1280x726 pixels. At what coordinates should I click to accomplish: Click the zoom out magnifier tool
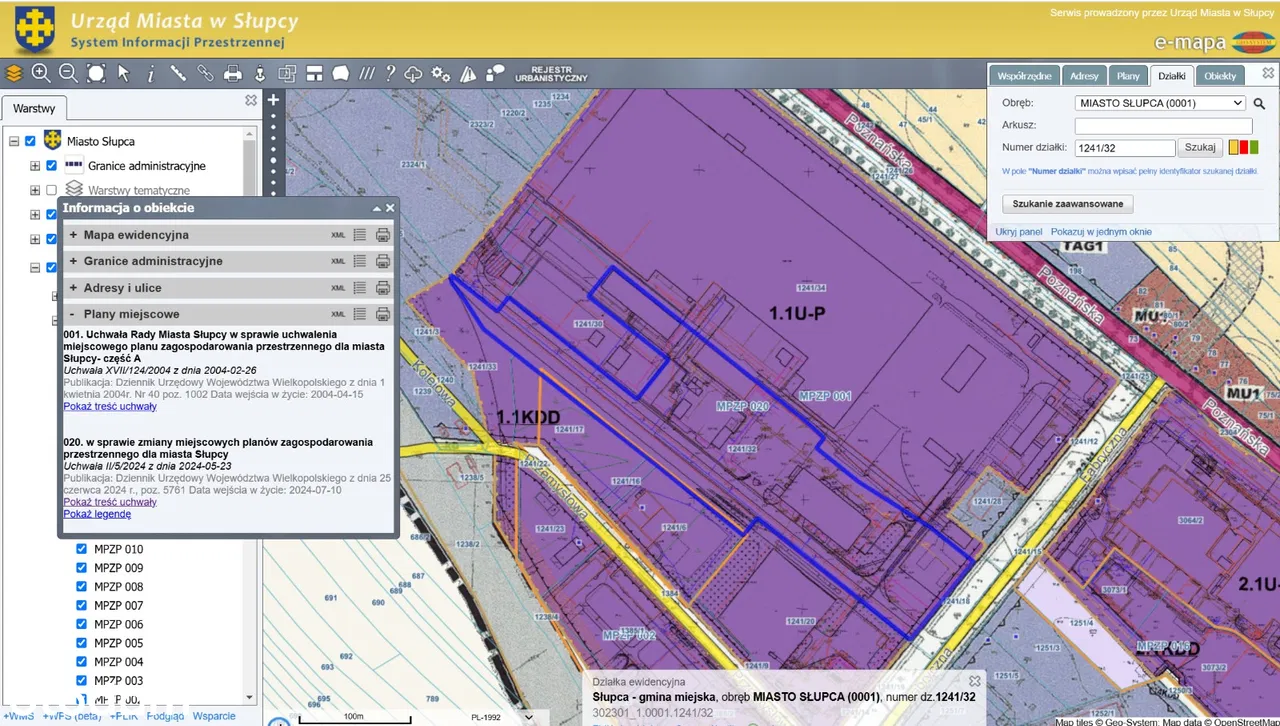click(x=68, y=73)
